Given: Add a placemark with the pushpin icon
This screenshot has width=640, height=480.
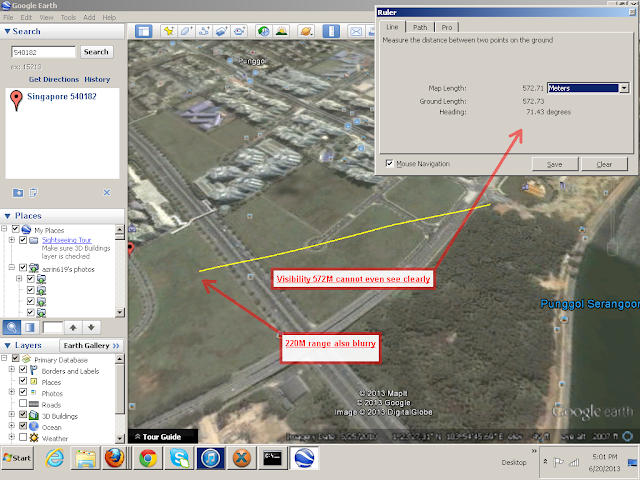Looking at the screenshot, I should [168, 31].
